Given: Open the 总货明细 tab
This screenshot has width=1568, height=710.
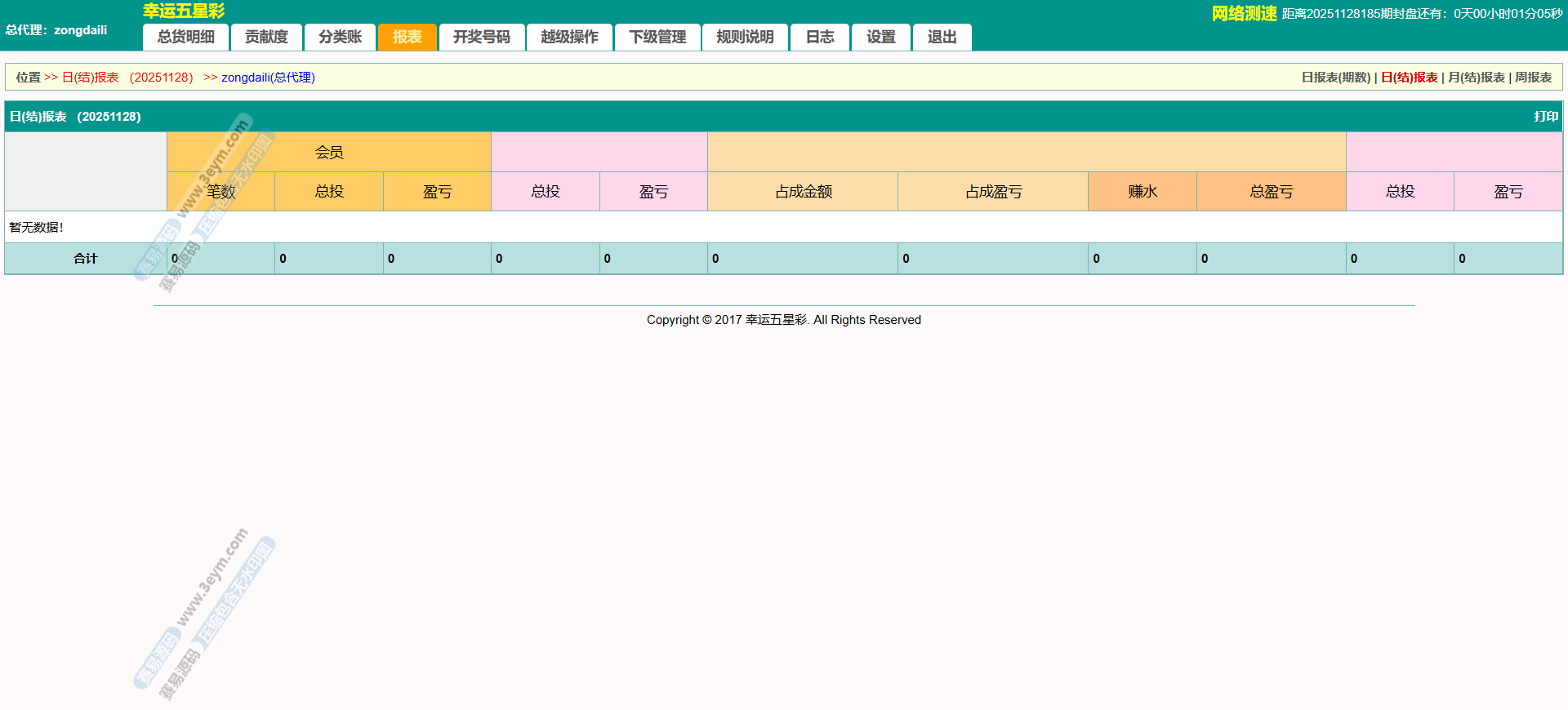Looking at the screenshot, I should click(186, 37).
